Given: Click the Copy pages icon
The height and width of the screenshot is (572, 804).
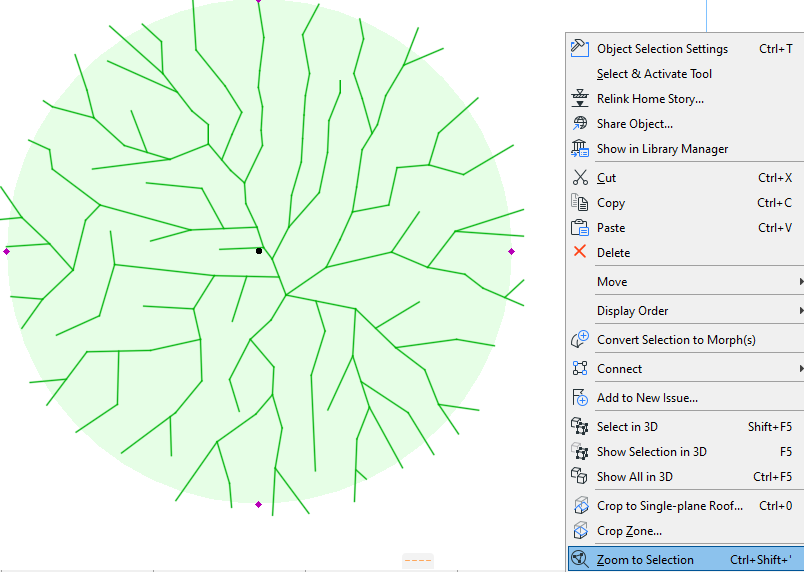Looking at the screenshot, I should tap(580, 203).
